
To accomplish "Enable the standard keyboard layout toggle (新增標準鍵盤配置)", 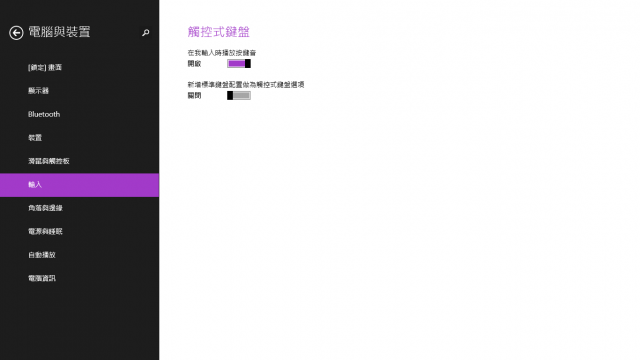I will [239, 96].
